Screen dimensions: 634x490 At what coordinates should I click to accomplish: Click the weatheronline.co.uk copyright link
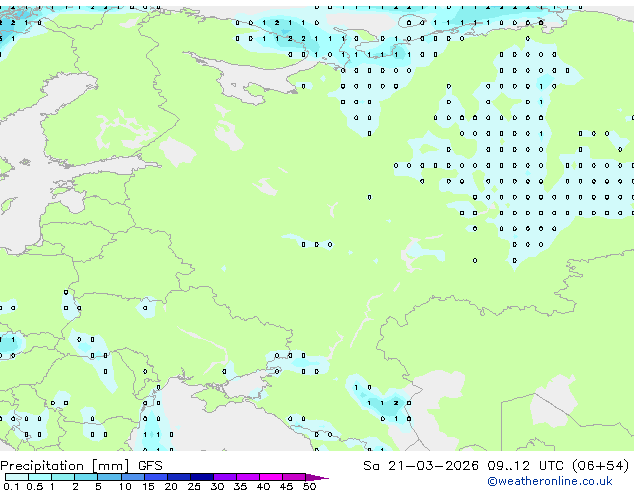pos(549,481)
